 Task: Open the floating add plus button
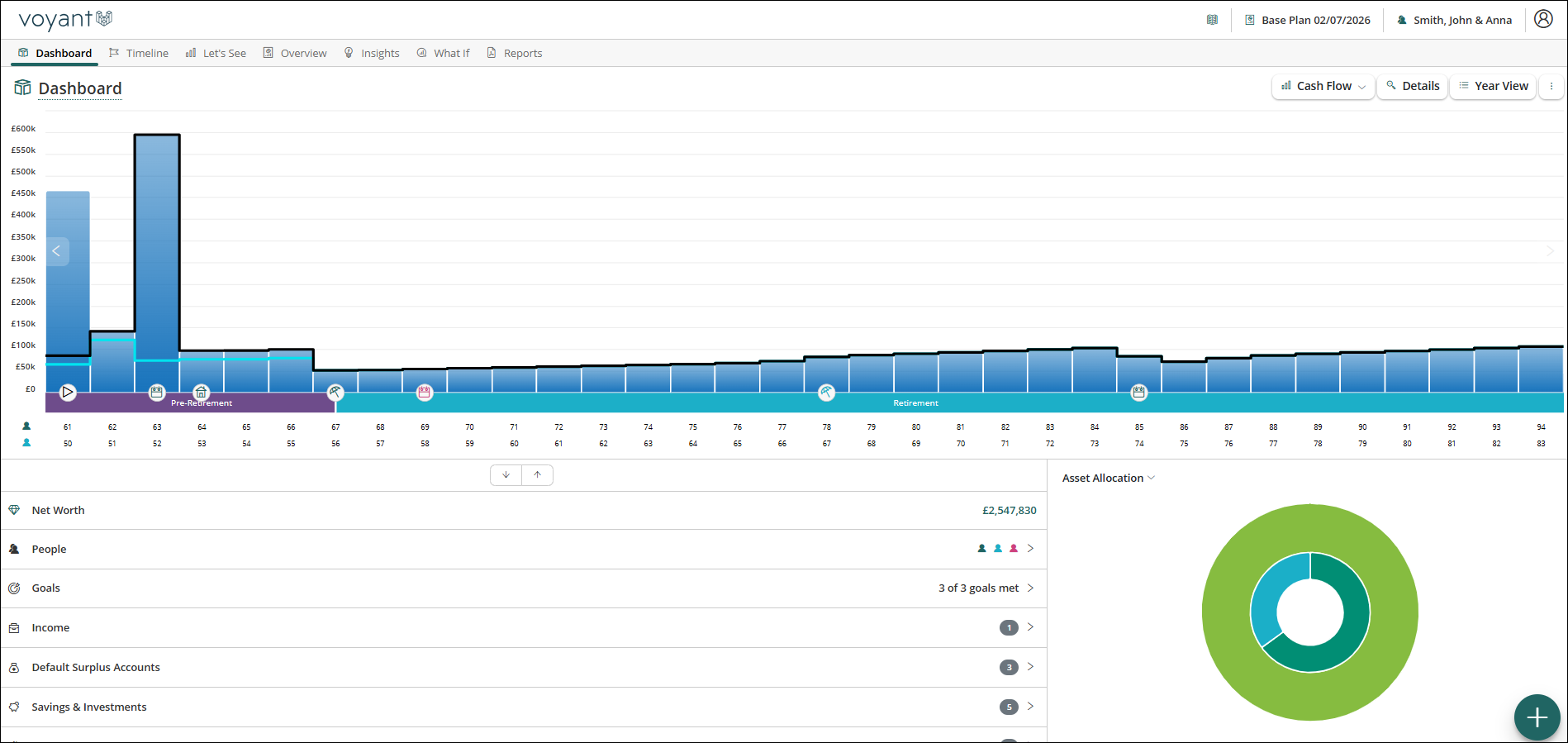coord(1537,717)
